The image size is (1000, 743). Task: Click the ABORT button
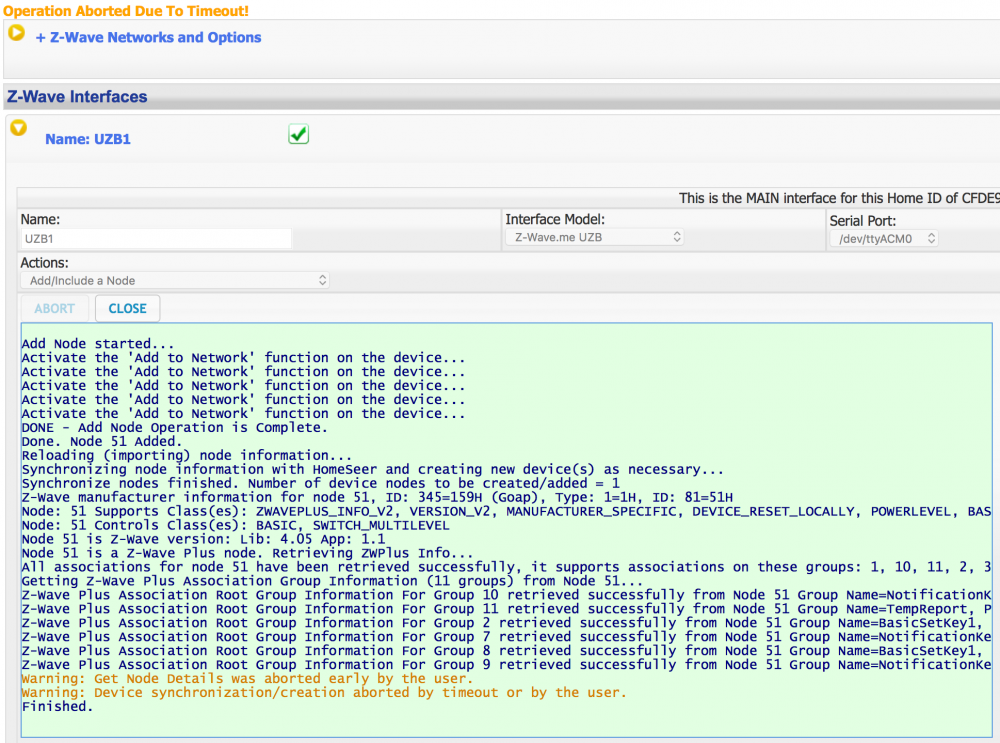[54, 309]
